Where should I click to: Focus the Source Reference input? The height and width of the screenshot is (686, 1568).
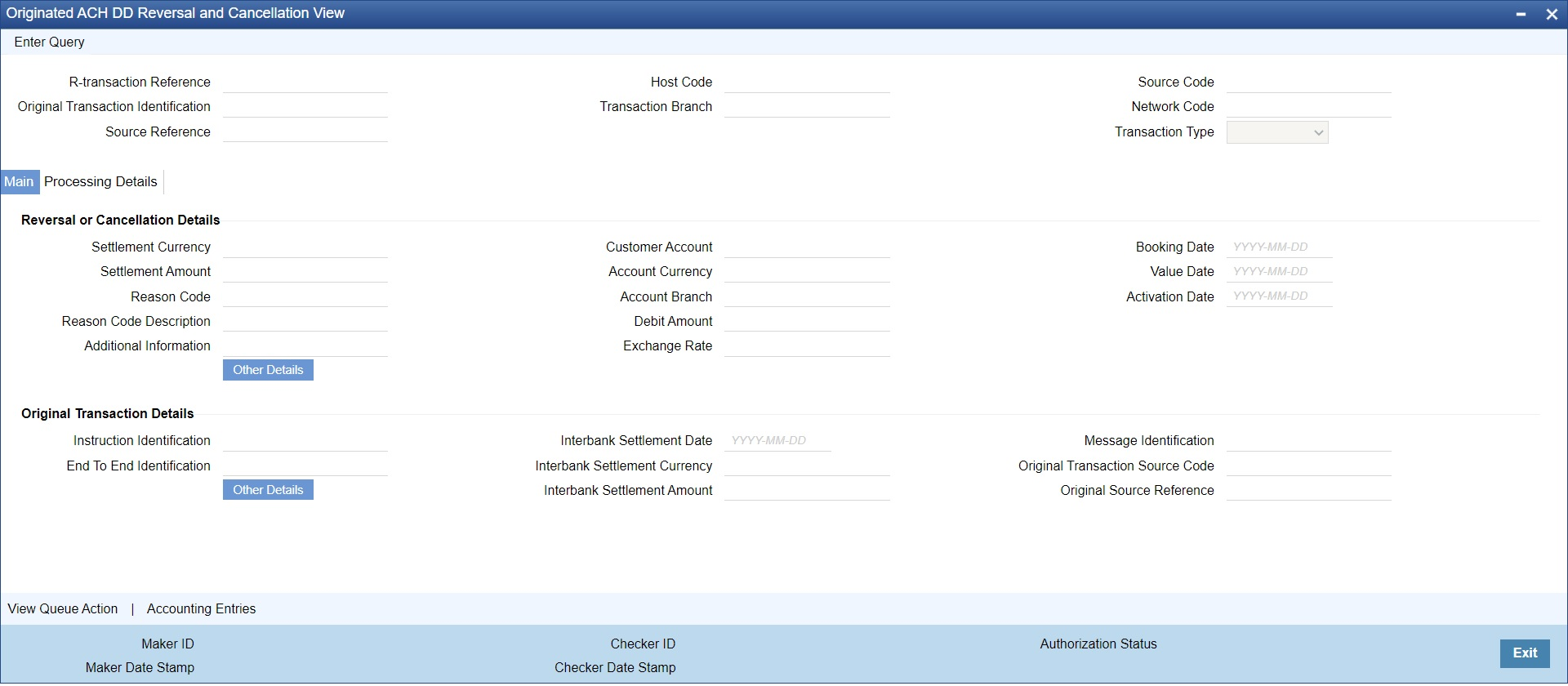pos(305,132)
